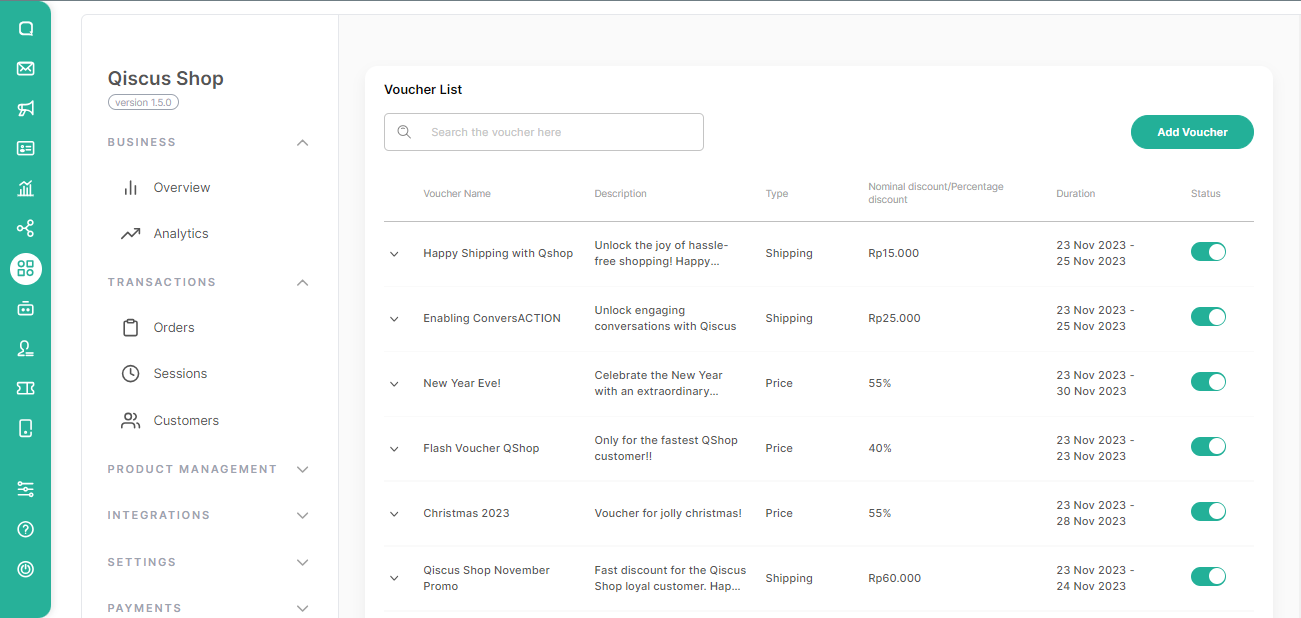Click the Add Voucher button

(x=1192, y=132)
